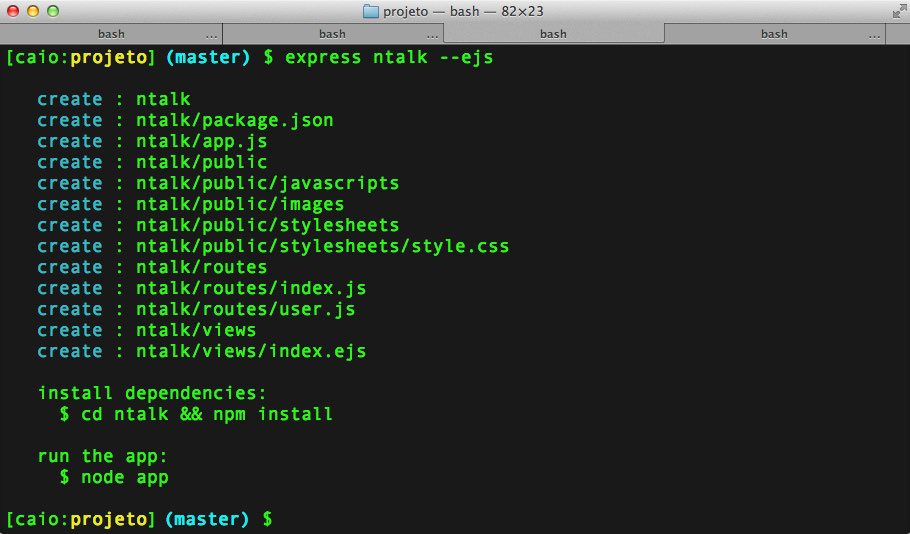
Task: Switch to the second bash tab
Action: (x=331, y=34)
